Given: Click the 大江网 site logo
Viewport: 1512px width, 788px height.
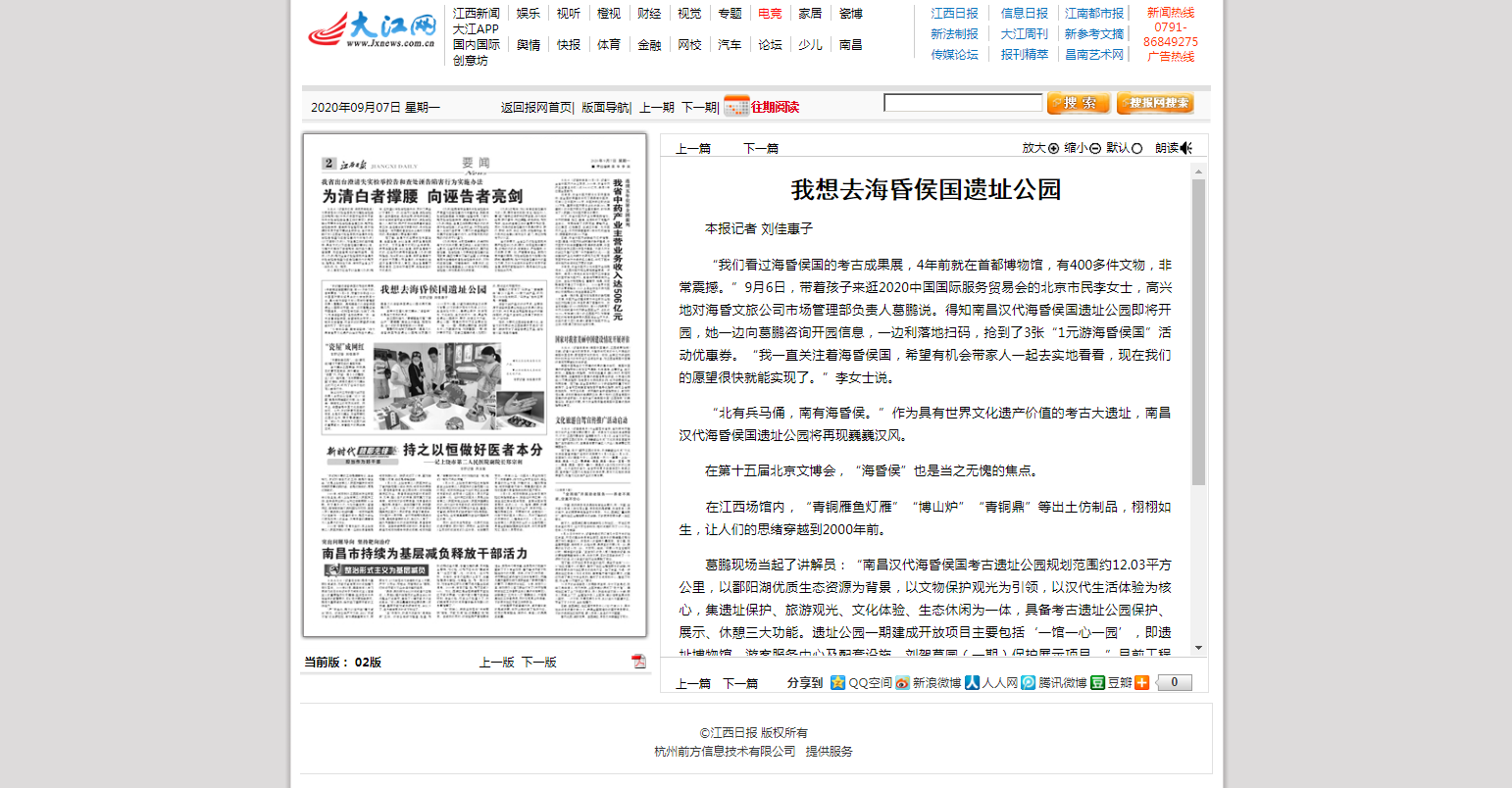Looking at the screenshot, I should click(x=373, y=30).
